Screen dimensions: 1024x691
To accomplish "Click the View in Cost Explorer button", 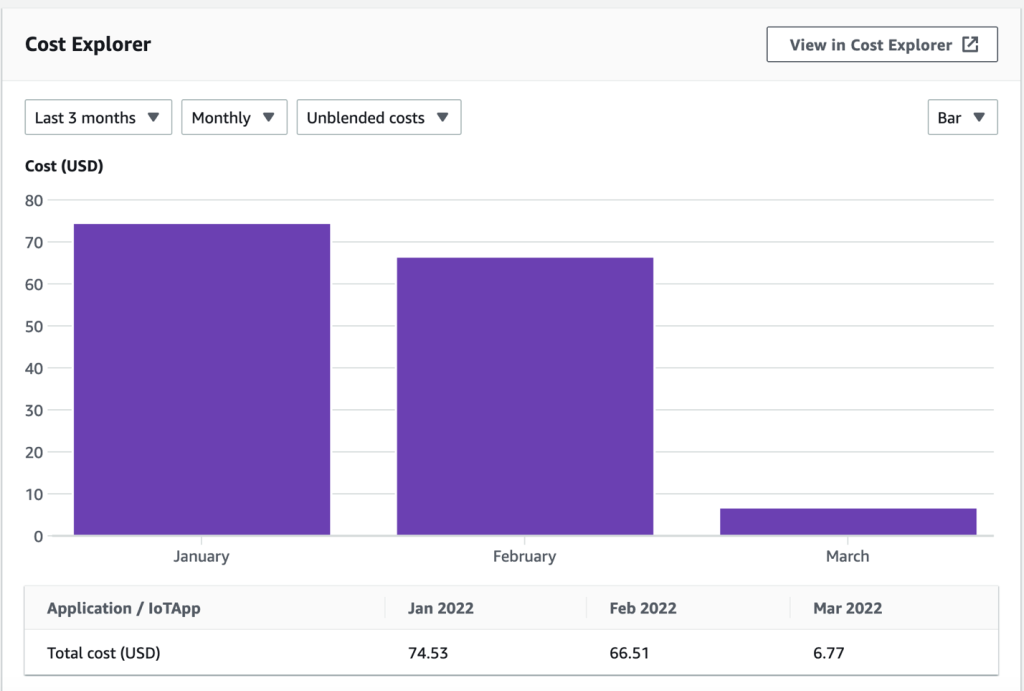I will click(x=882, y=44).
